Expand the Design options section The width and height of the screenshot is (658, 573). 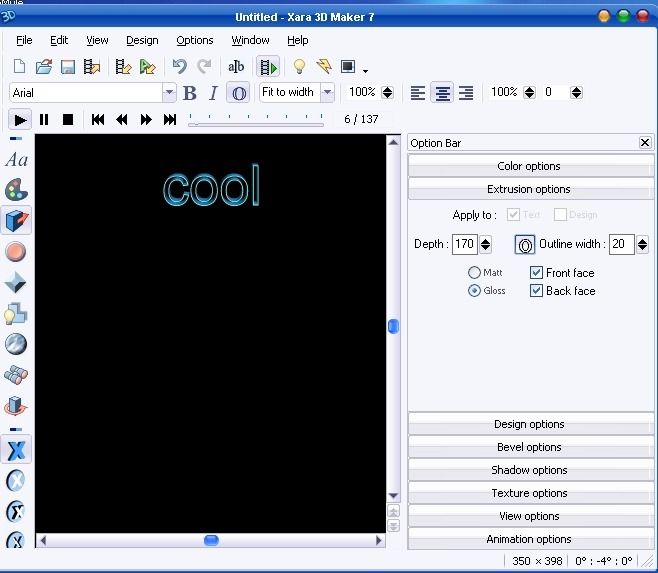pos(531,424)
